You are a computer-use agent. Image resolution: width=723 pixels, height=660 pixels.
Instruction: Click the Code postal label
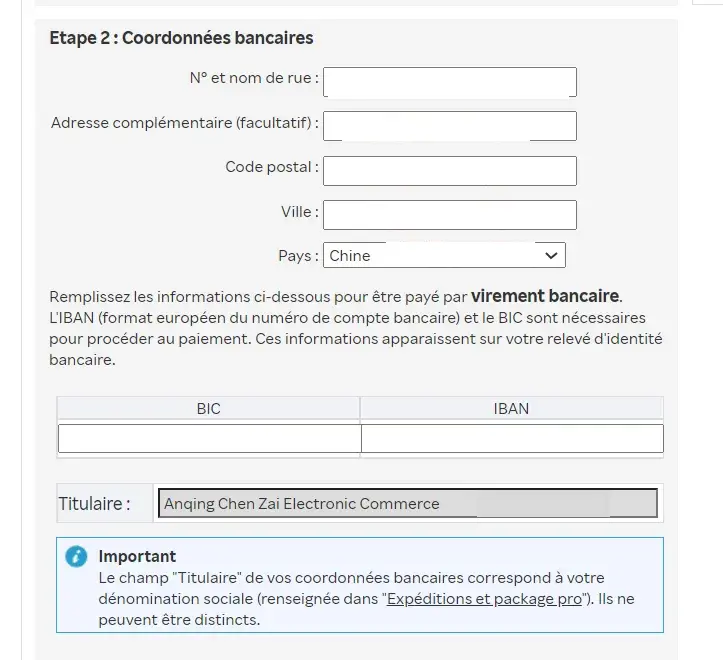pyautogui.click(x=272, y=167)
